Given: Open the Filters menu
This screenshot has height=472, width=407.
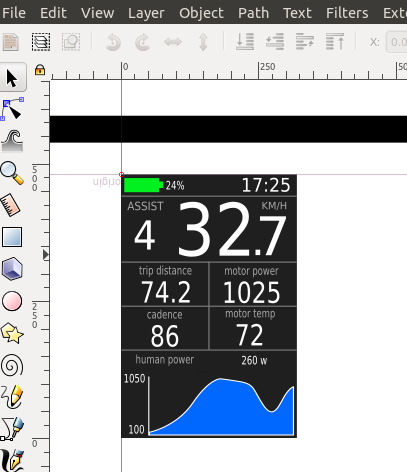Looking at the screenshot, I should click(x=347, y=13).
